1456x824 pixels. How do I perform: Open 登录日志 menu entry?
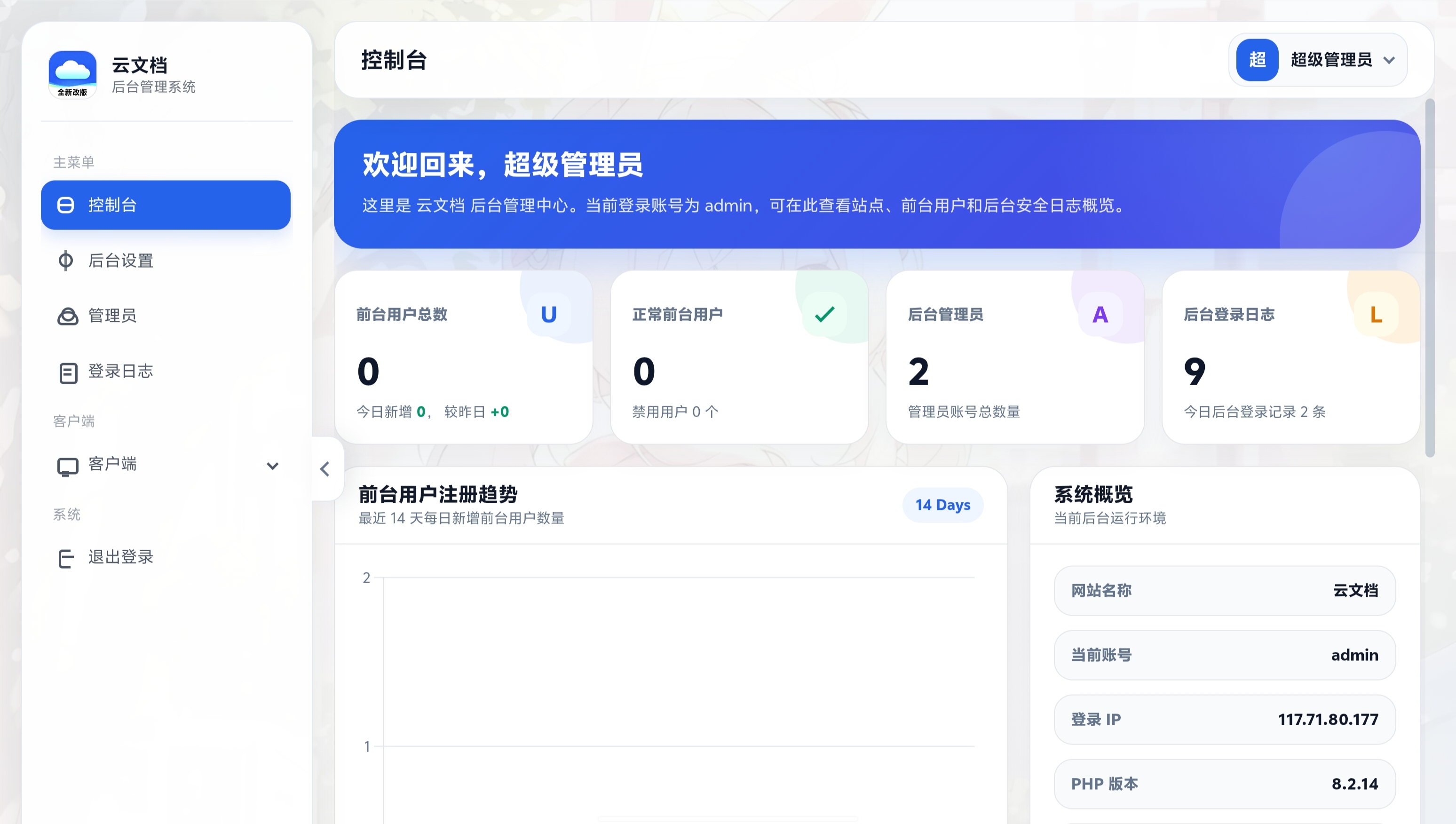(x=166, y=372)
